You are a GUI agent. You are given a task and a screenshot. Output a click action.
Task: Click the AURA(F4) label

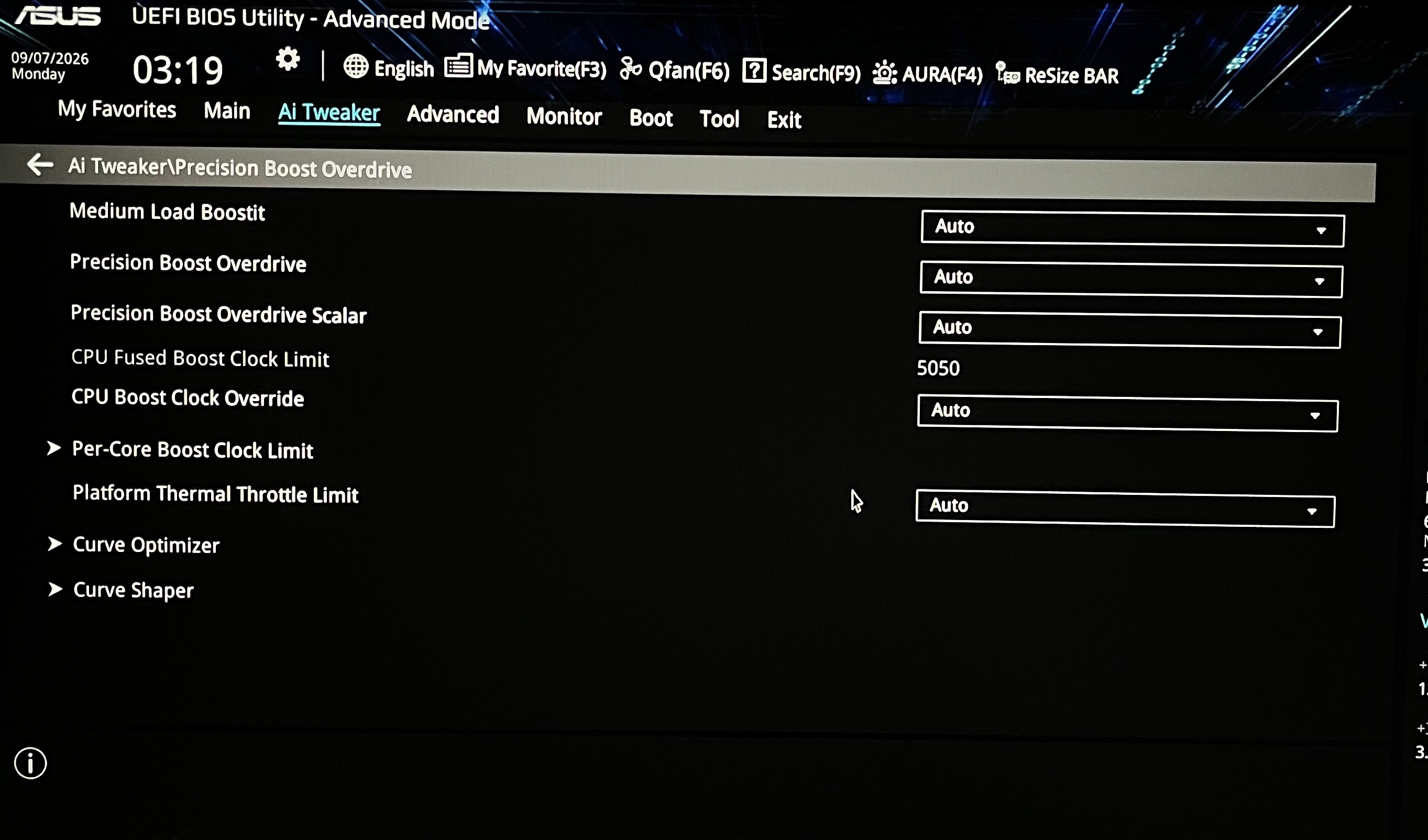click(942, 74)
